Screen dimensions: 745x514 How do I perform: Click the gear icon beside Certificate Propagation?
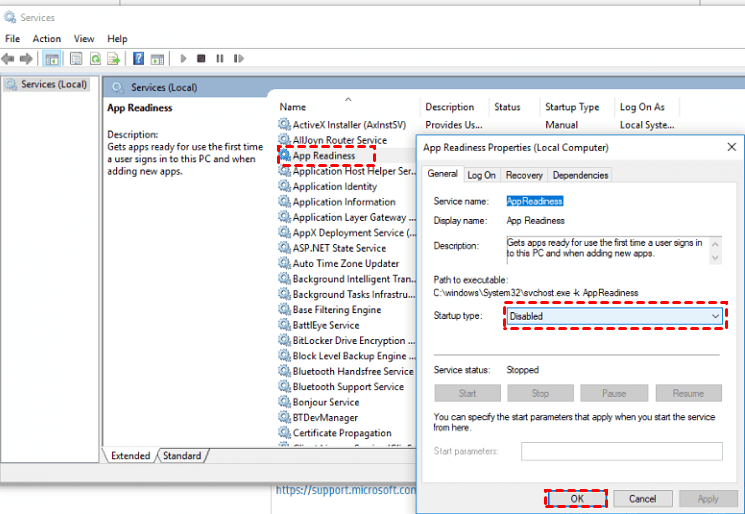point(284,433)
